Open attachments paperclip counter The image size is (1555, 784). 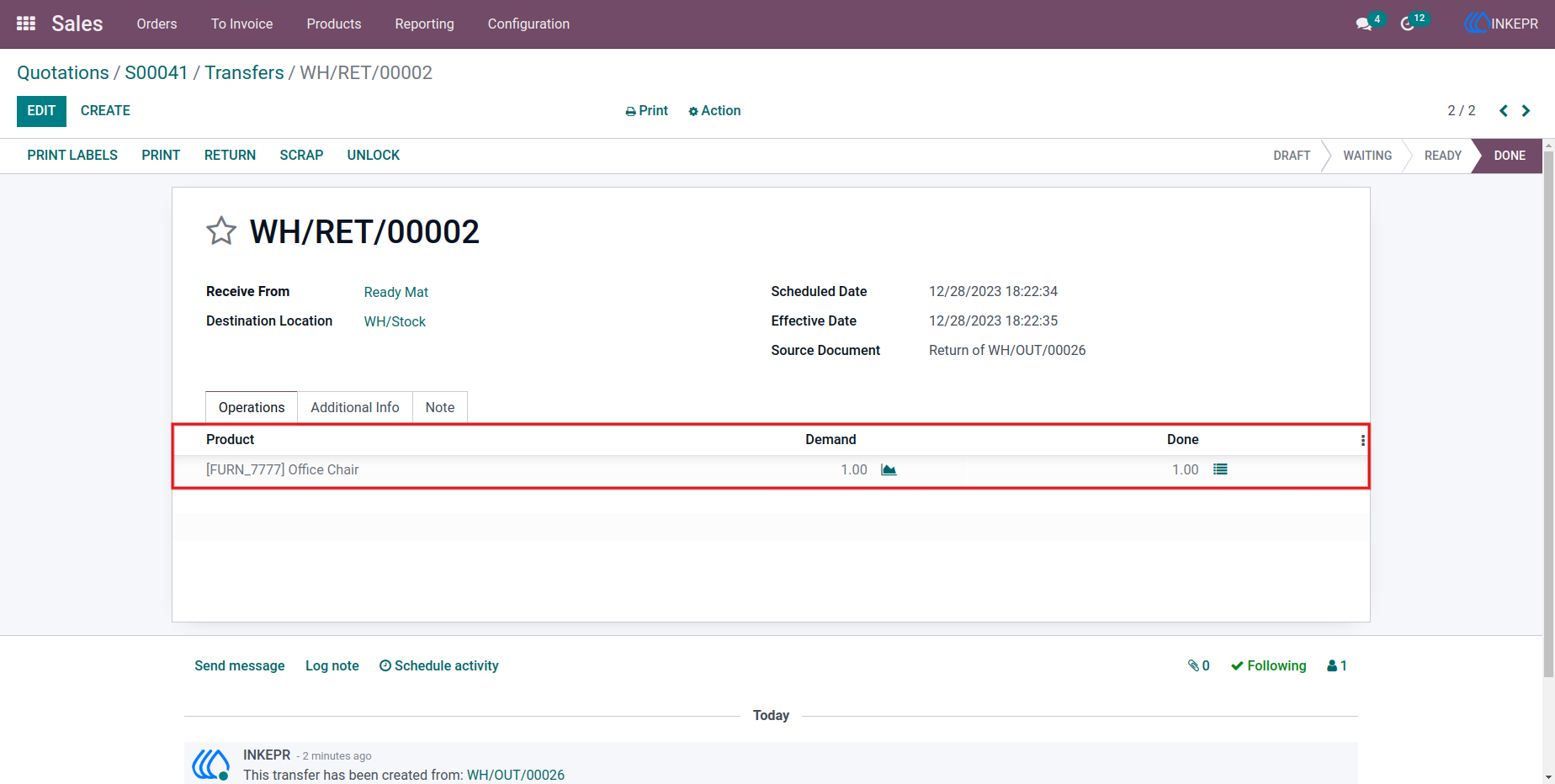point(1198,665)
